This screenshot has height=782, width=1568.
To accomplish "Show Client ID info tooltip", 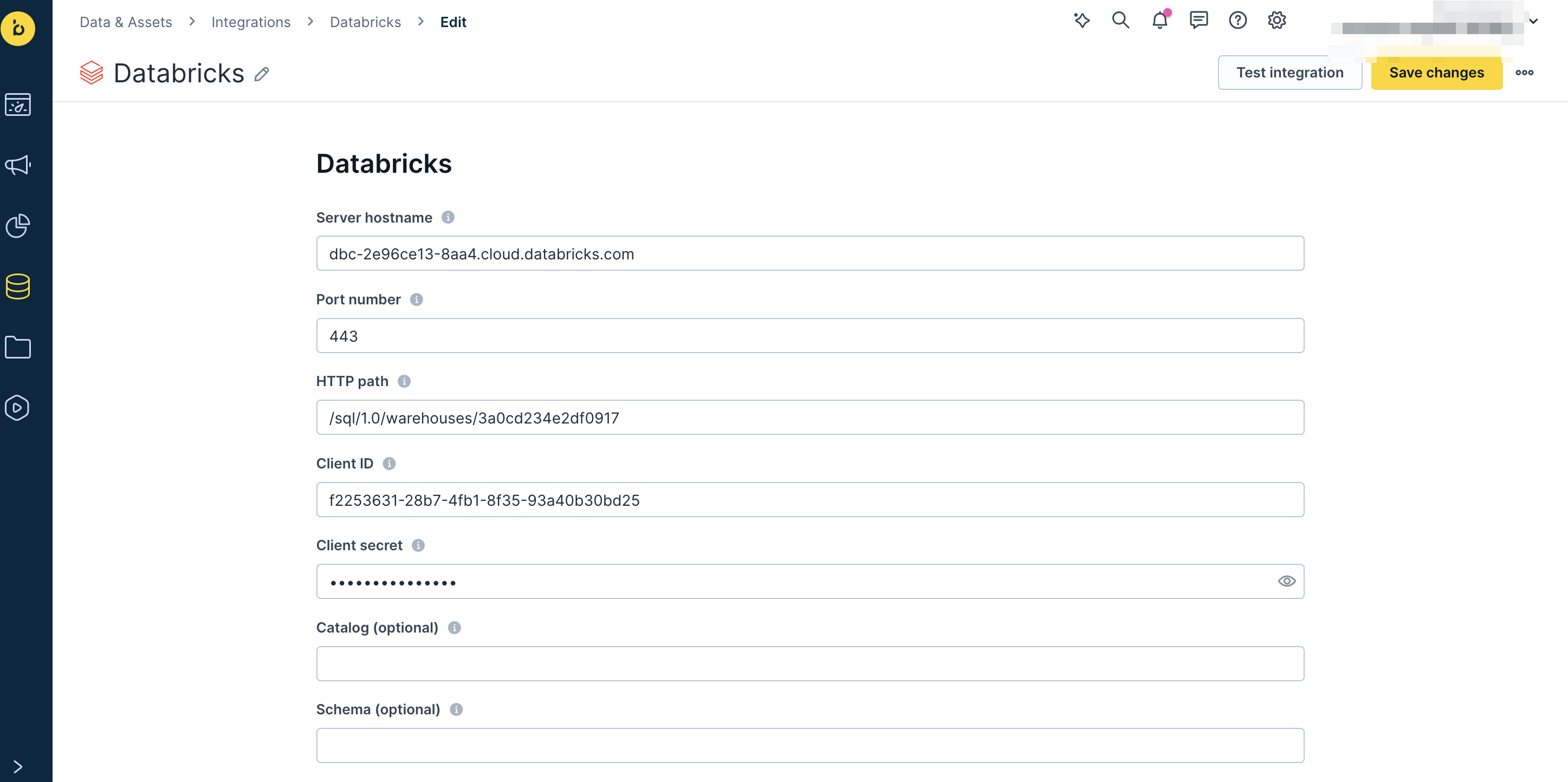I will pyautogui.click(x=390, y=464).
